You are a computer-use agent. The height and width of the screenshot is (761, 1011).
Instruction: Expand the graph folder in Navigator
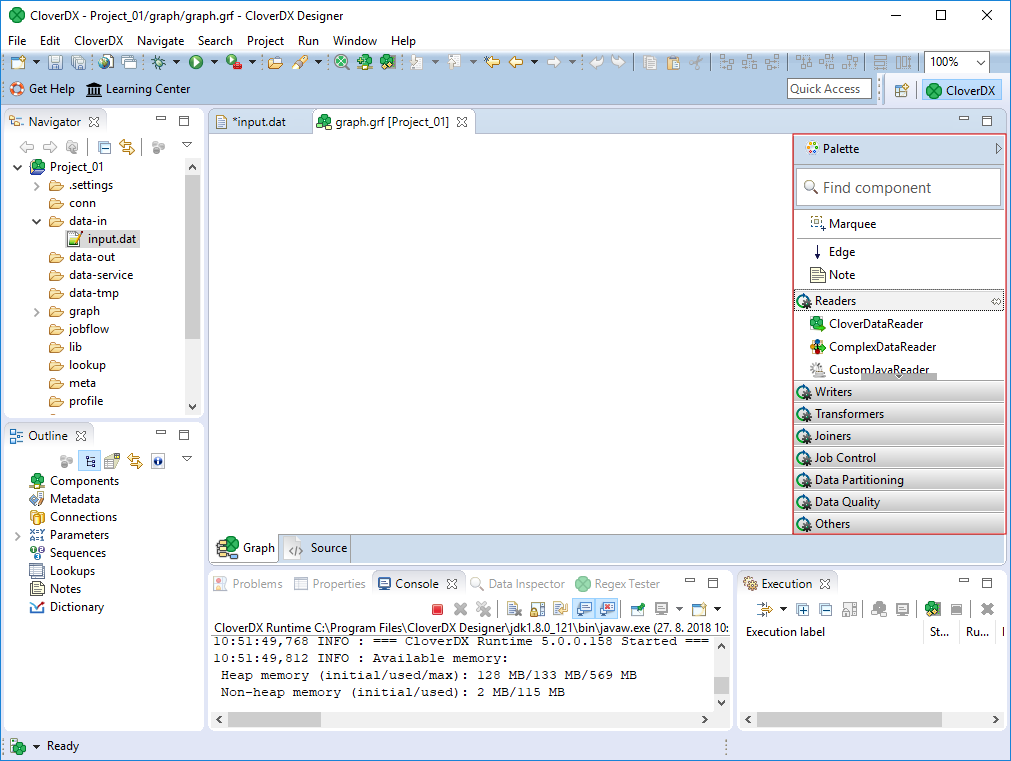37,311
